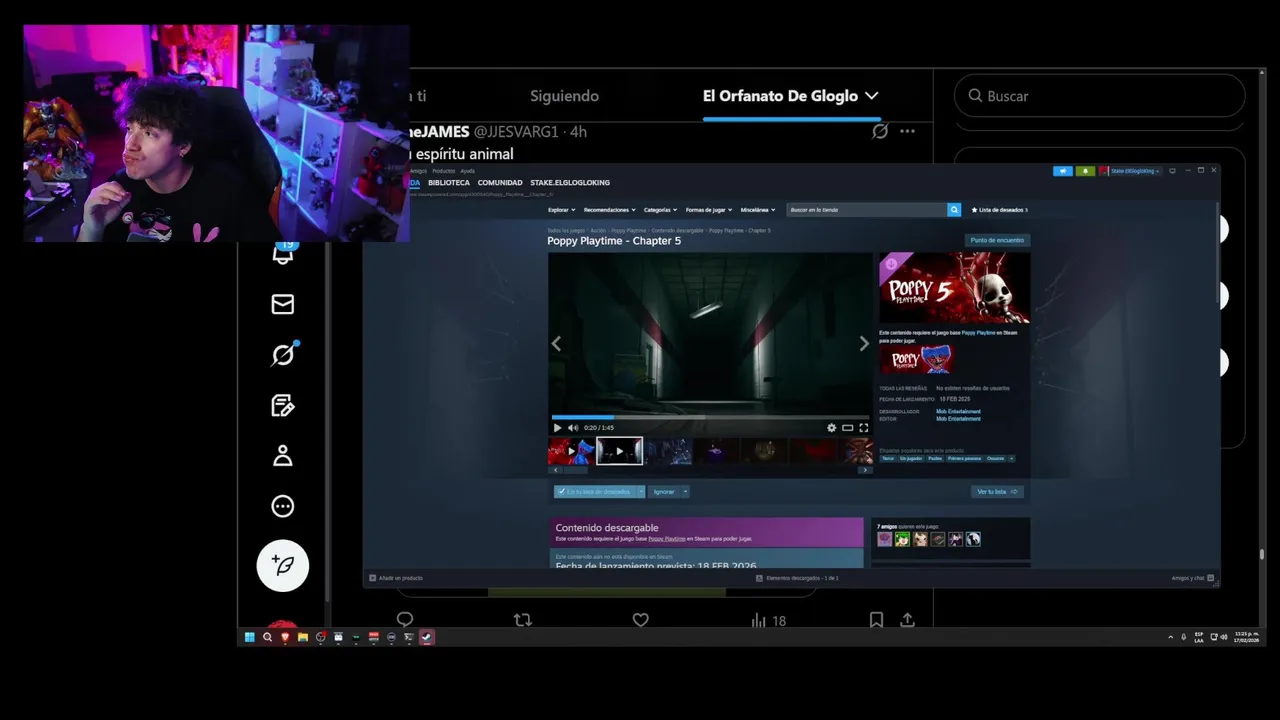The image size is (1280, 720).
Task: Switch to the Siguiendo tab on Twitter
Action: pos(564,96)
